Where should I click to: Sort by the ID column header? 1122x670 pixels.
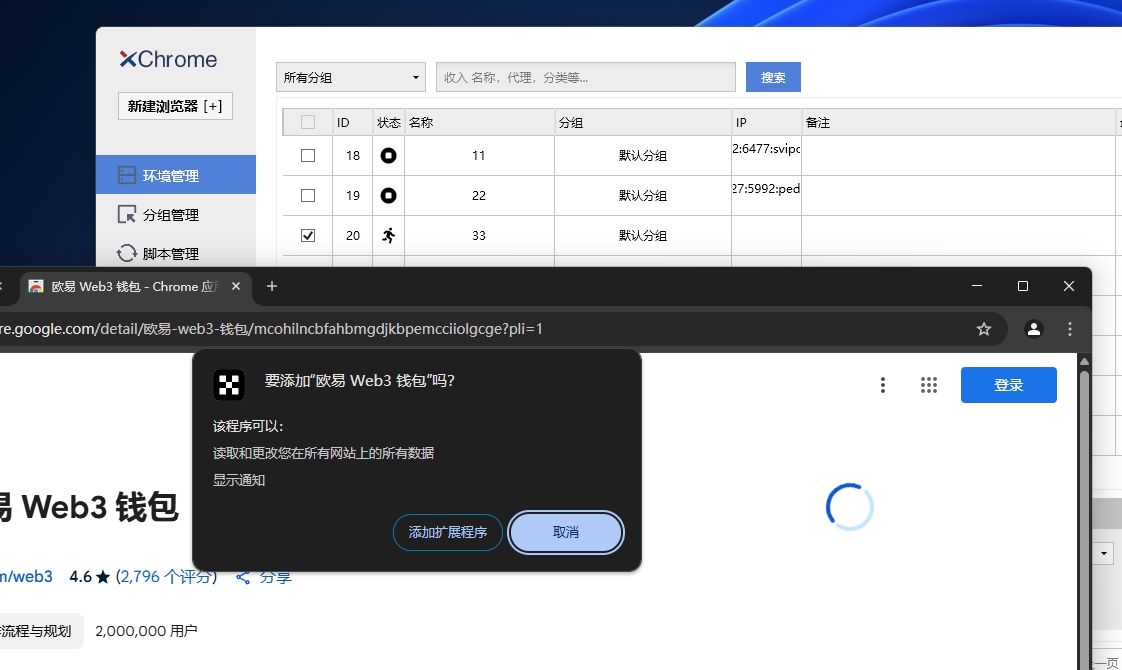[353, 122]
